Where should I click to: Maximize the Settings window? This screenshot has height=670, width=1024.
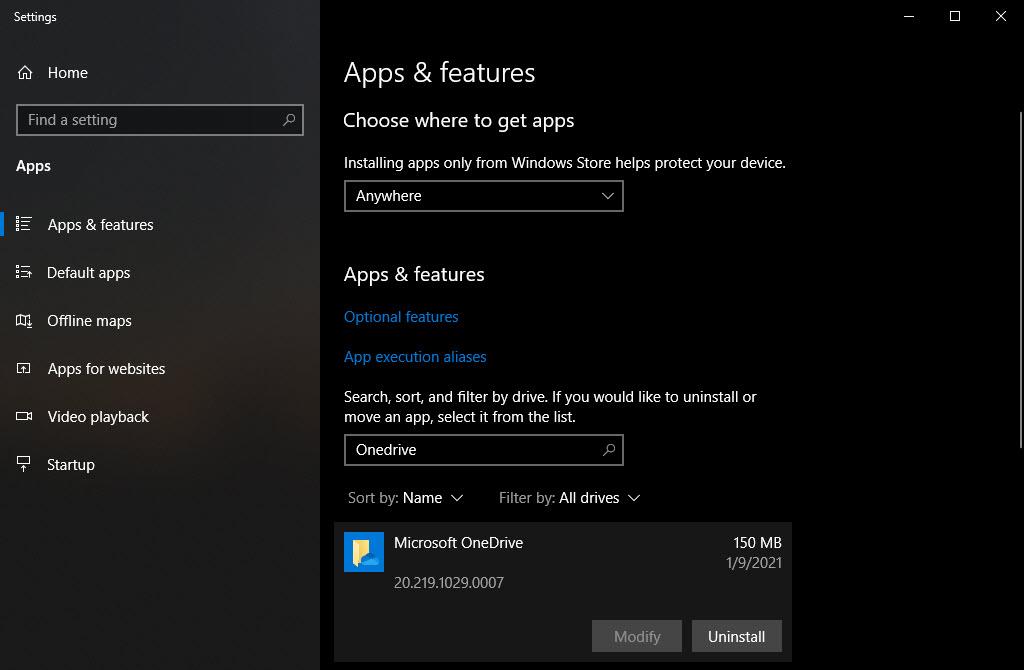pos(955,16)
